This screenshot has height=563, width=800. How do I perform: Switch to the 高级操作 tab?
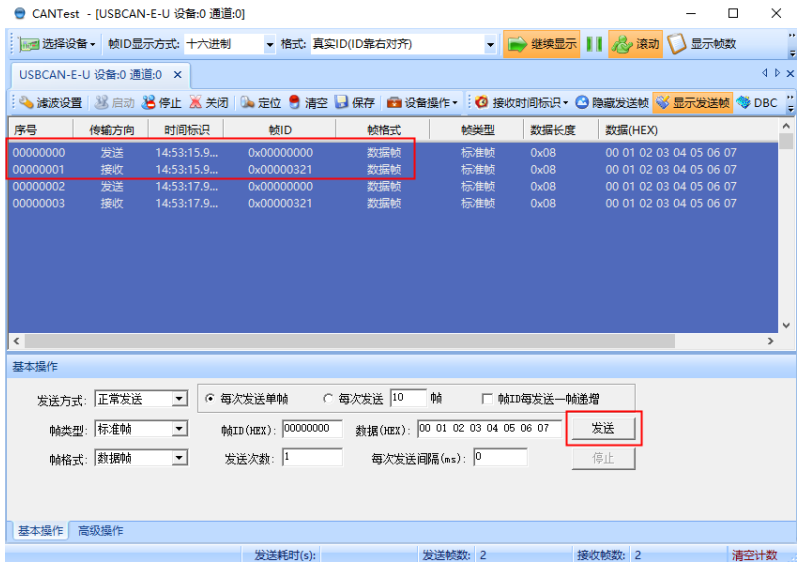tap(101, 531)
